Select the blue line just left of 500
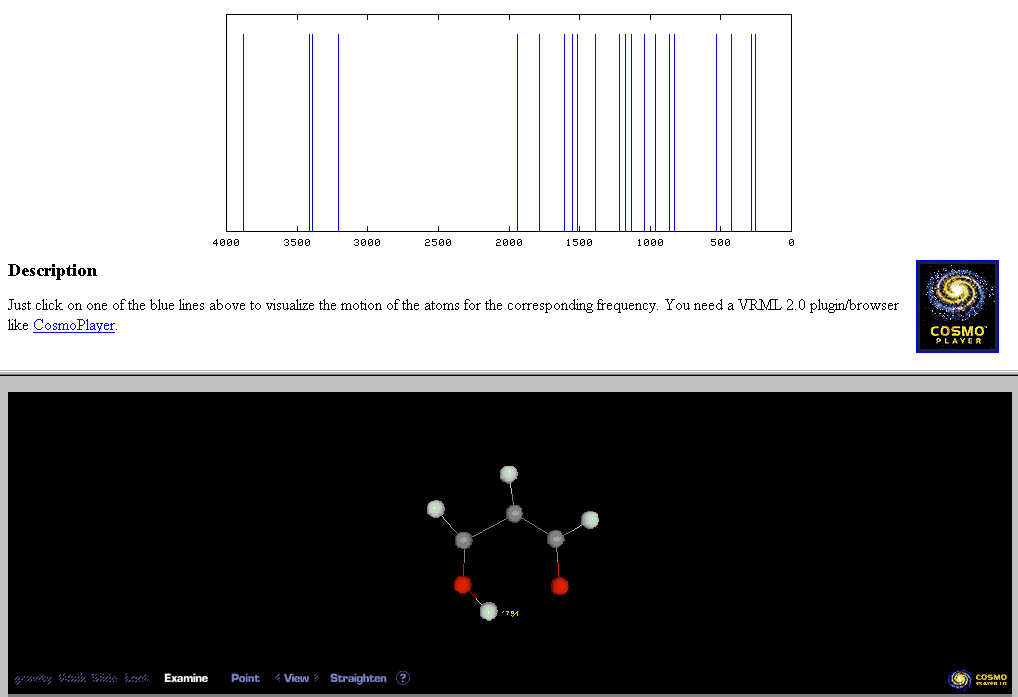 [717, 132]
